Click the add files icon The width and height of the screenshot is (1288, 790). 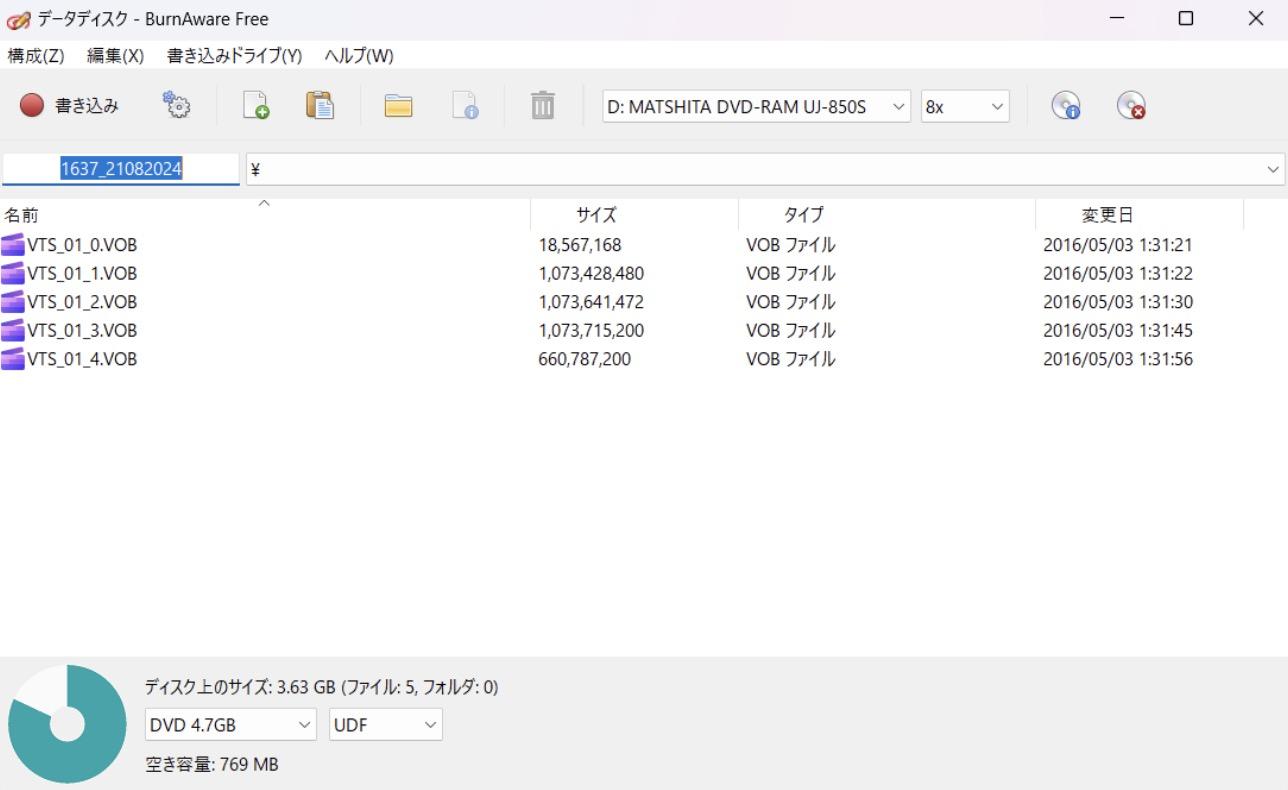coord(256,105)
